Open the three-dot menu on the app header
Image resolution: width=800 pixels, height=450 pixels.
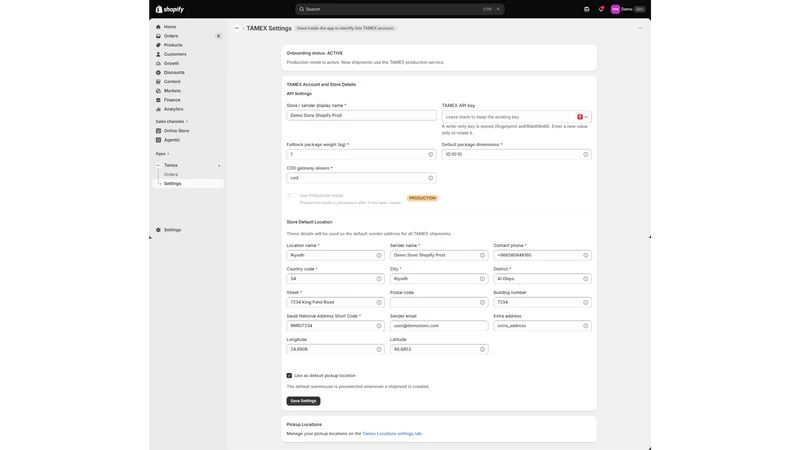640,28
